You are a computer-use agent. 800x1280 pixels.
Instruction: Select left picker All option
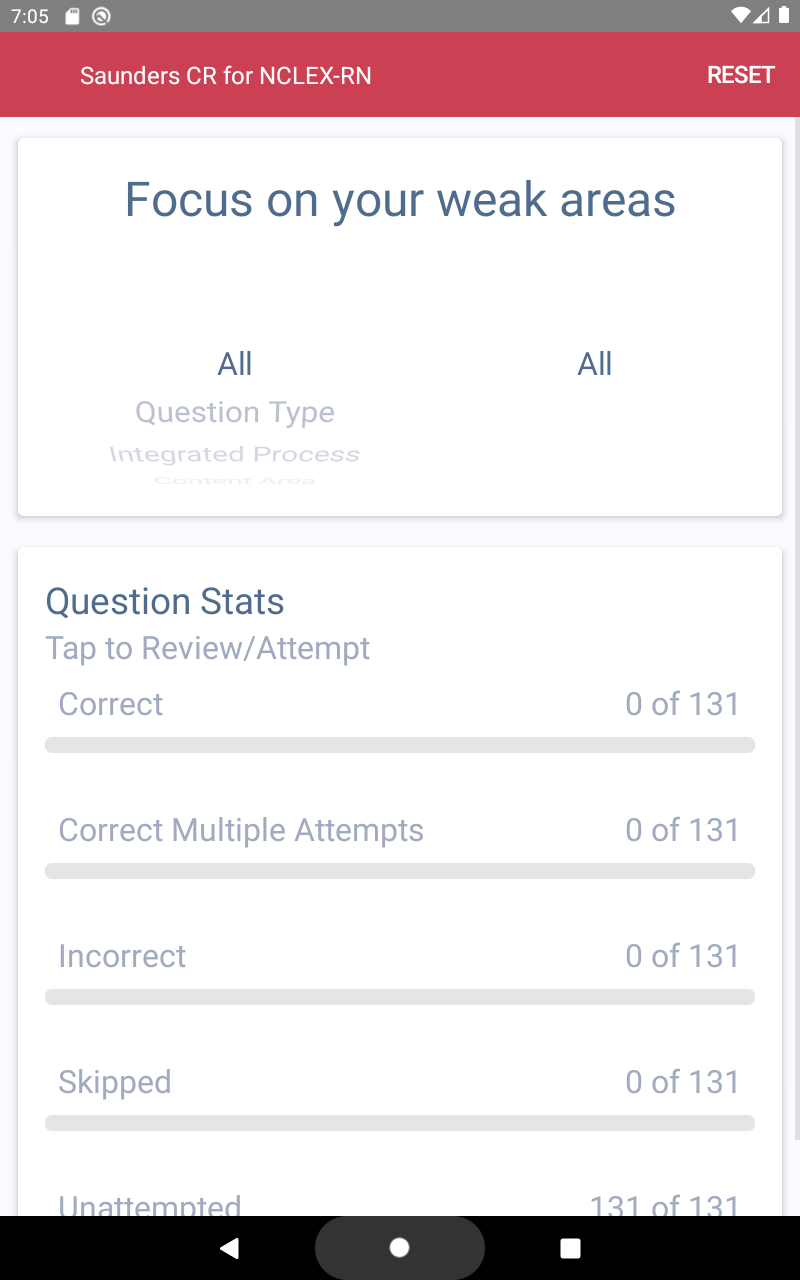(x=235, y=364)
